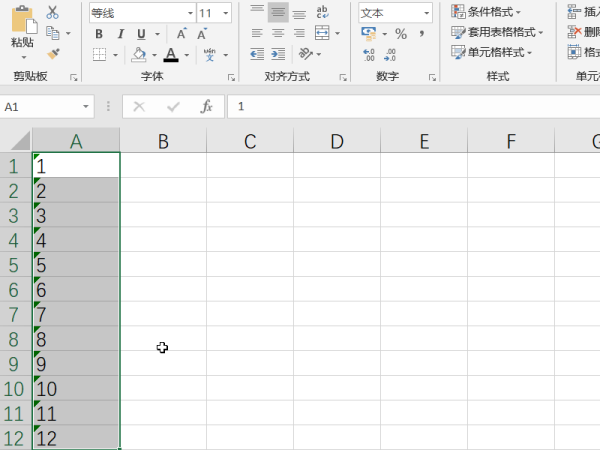Click the Copy icon
Screen dimensions: 600x450
53,33
